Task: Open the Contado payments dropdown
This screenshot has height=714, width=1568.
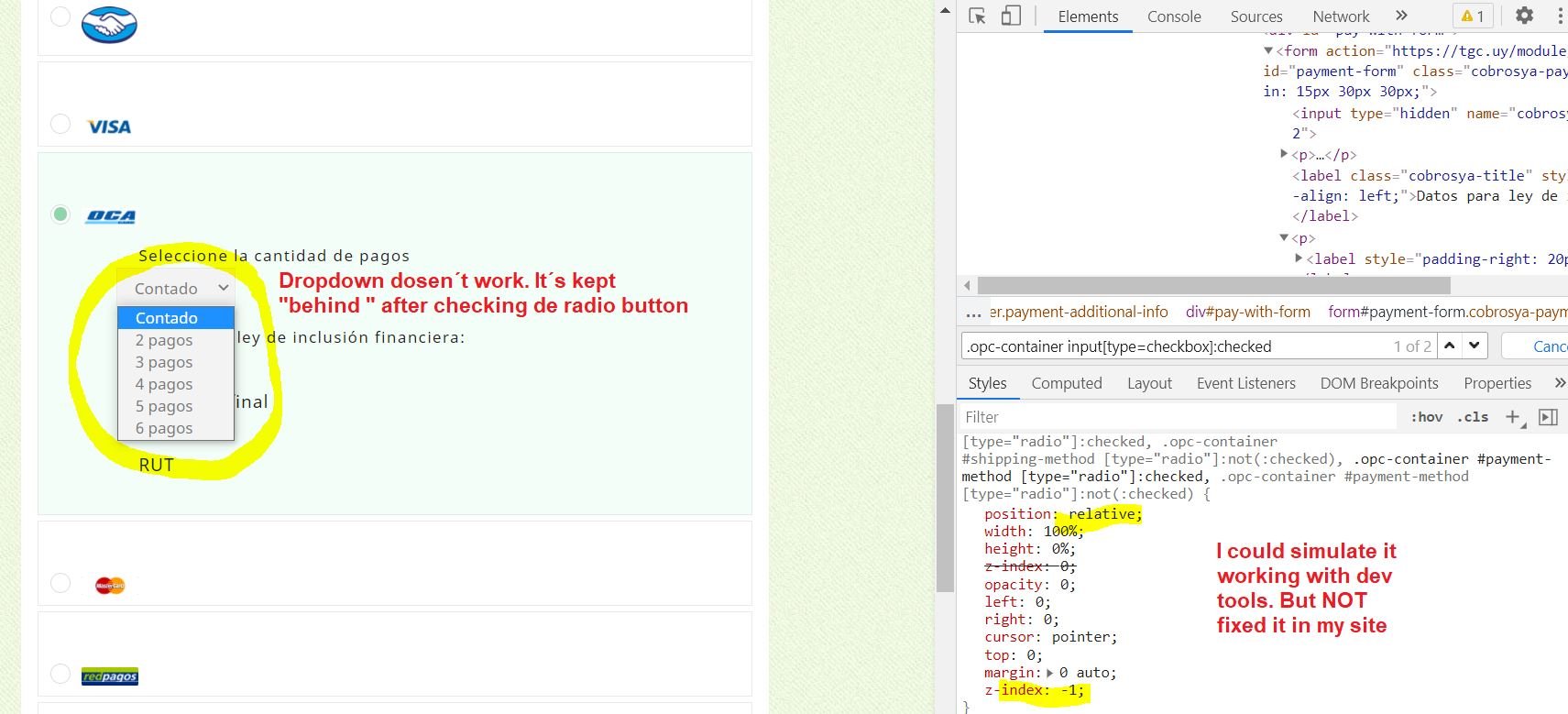Action: [177, 288]
